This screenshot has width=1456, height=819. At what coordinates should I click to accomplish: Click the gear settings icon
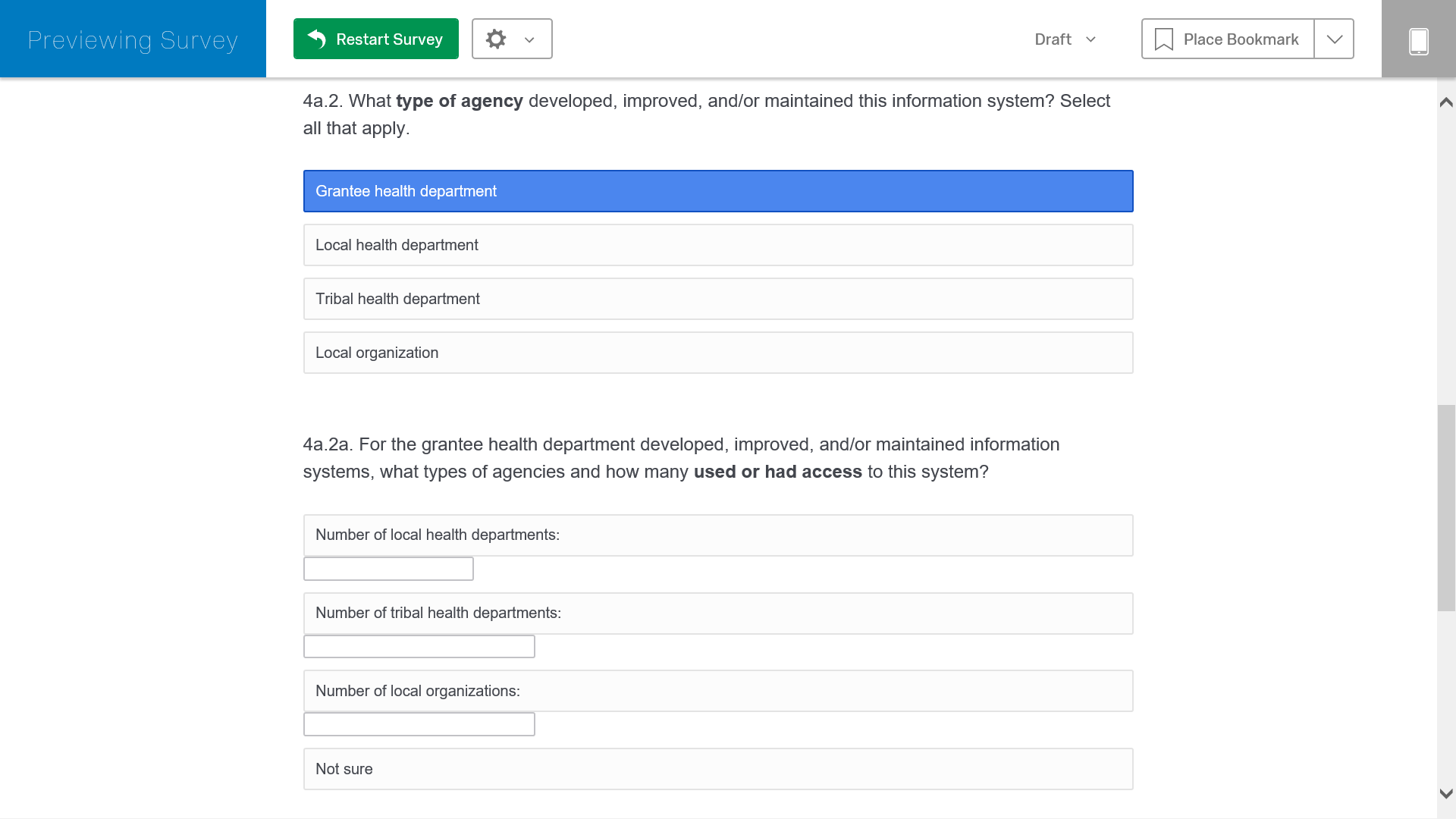click(496, 39)
